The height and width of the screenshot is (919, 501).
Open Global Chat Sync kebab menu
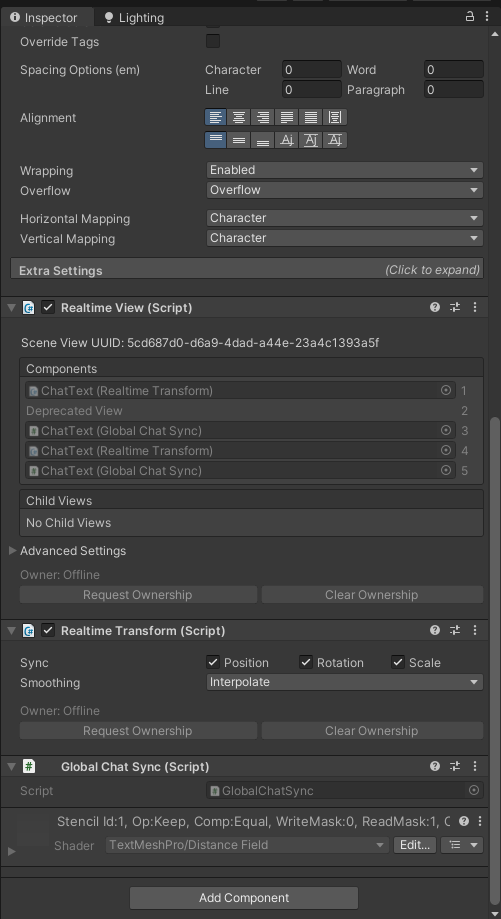coord(475,766)
